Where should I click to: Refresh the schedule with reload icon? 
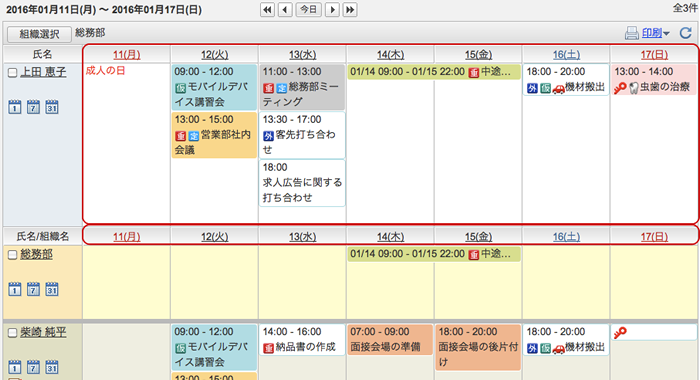[686, 33]
